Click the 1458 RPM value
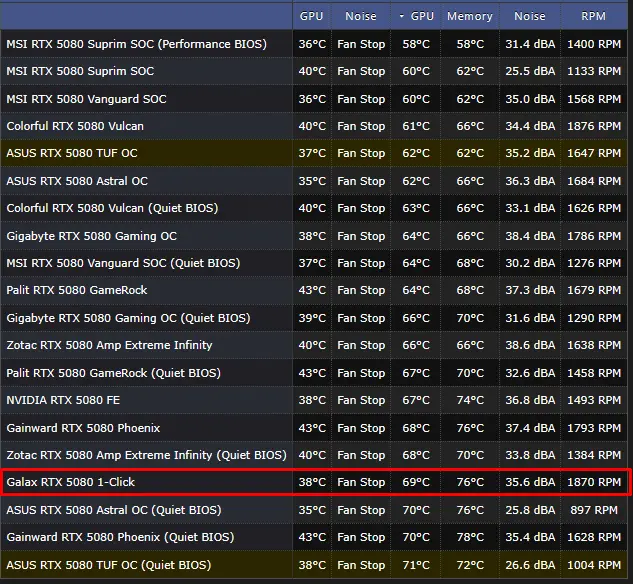 (x=594, y=373)
